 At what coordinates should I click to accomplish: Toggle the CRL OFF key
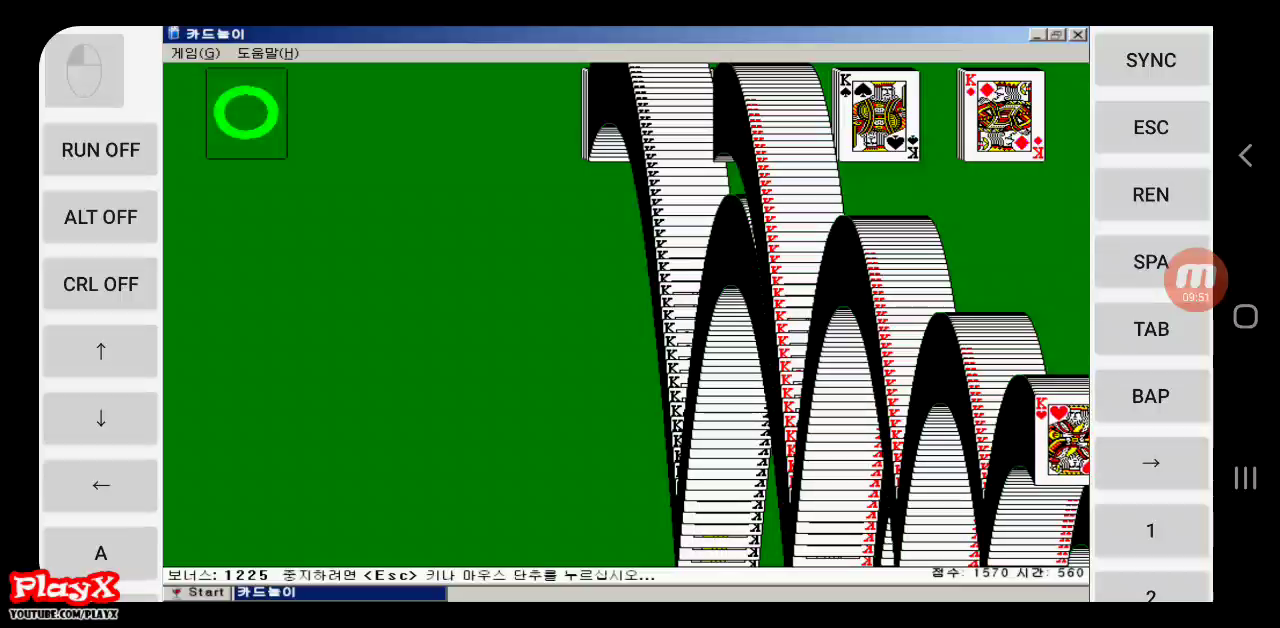tap(100, 284)
